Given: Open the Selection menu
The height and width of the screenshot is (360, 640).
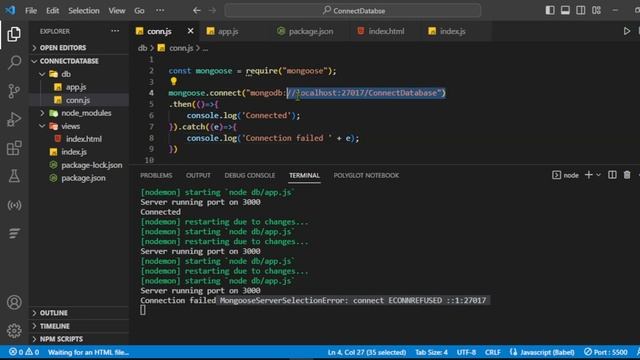Looking at the screenshot, I should (x=84, y=11).
